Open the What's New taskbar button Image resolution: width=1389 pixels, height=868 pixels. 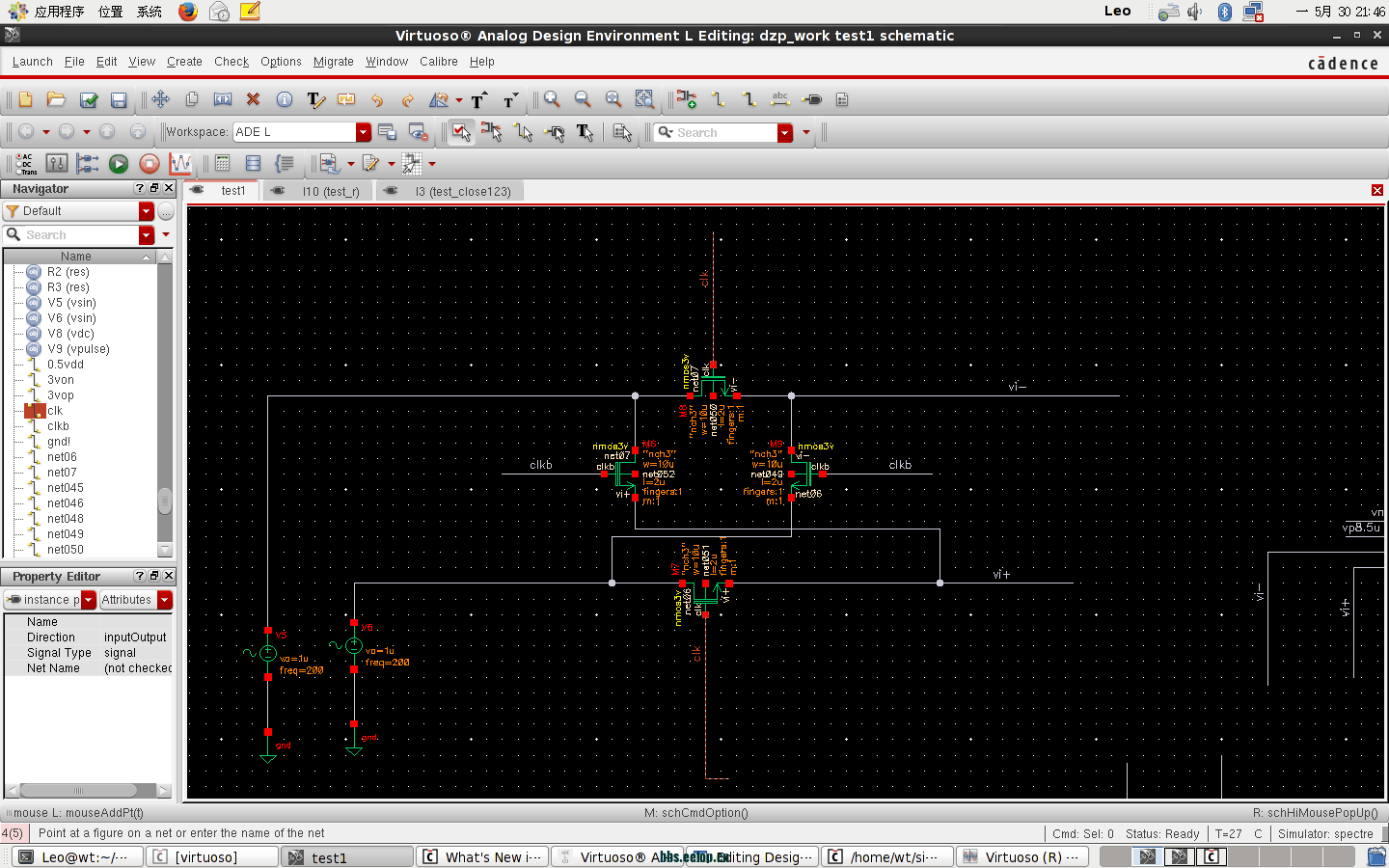point(483,856)
